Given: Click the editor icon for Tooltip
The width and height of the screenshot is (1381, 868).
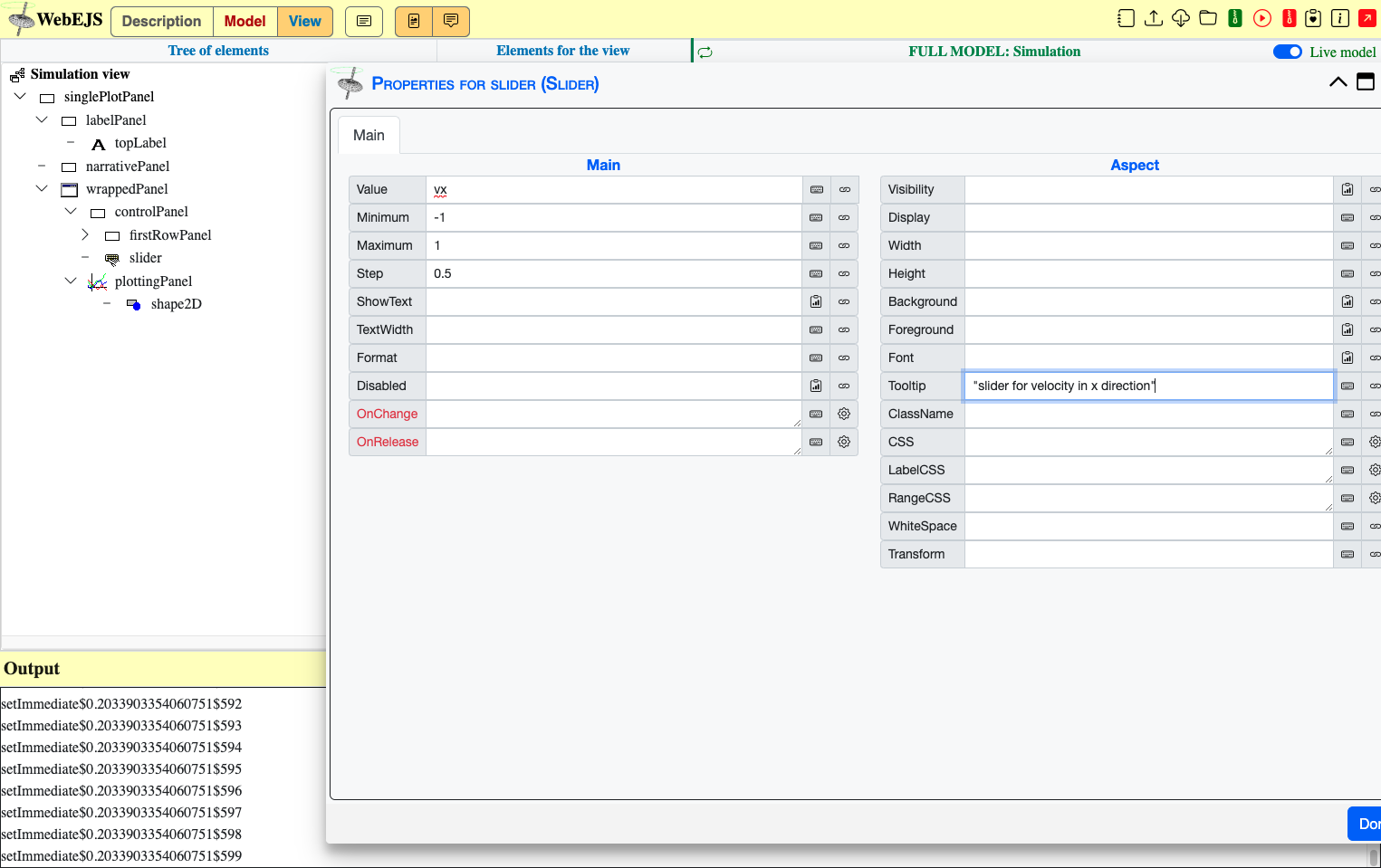Looking at the screenshot, I should (x=1347, y=386).
